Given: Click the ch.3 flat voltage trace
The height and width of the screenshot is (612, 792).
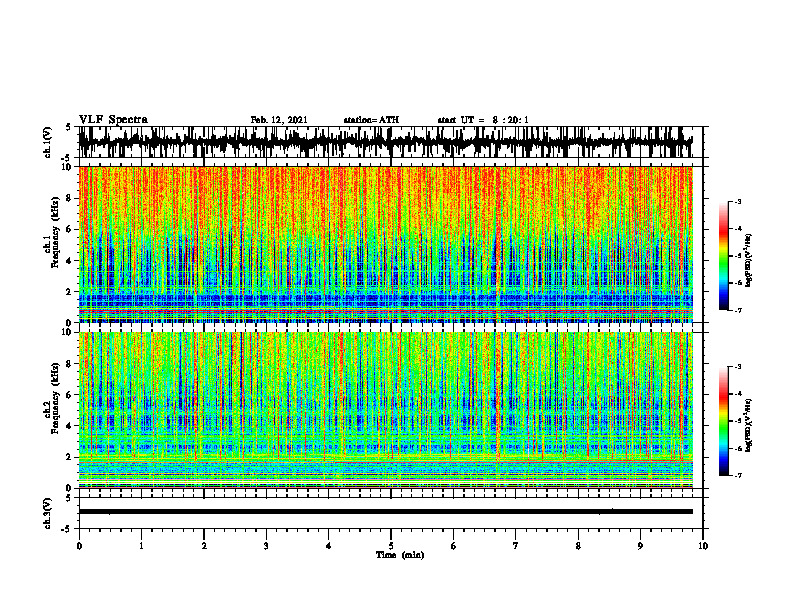Looking at the screenshot, I should coord(385,512).
